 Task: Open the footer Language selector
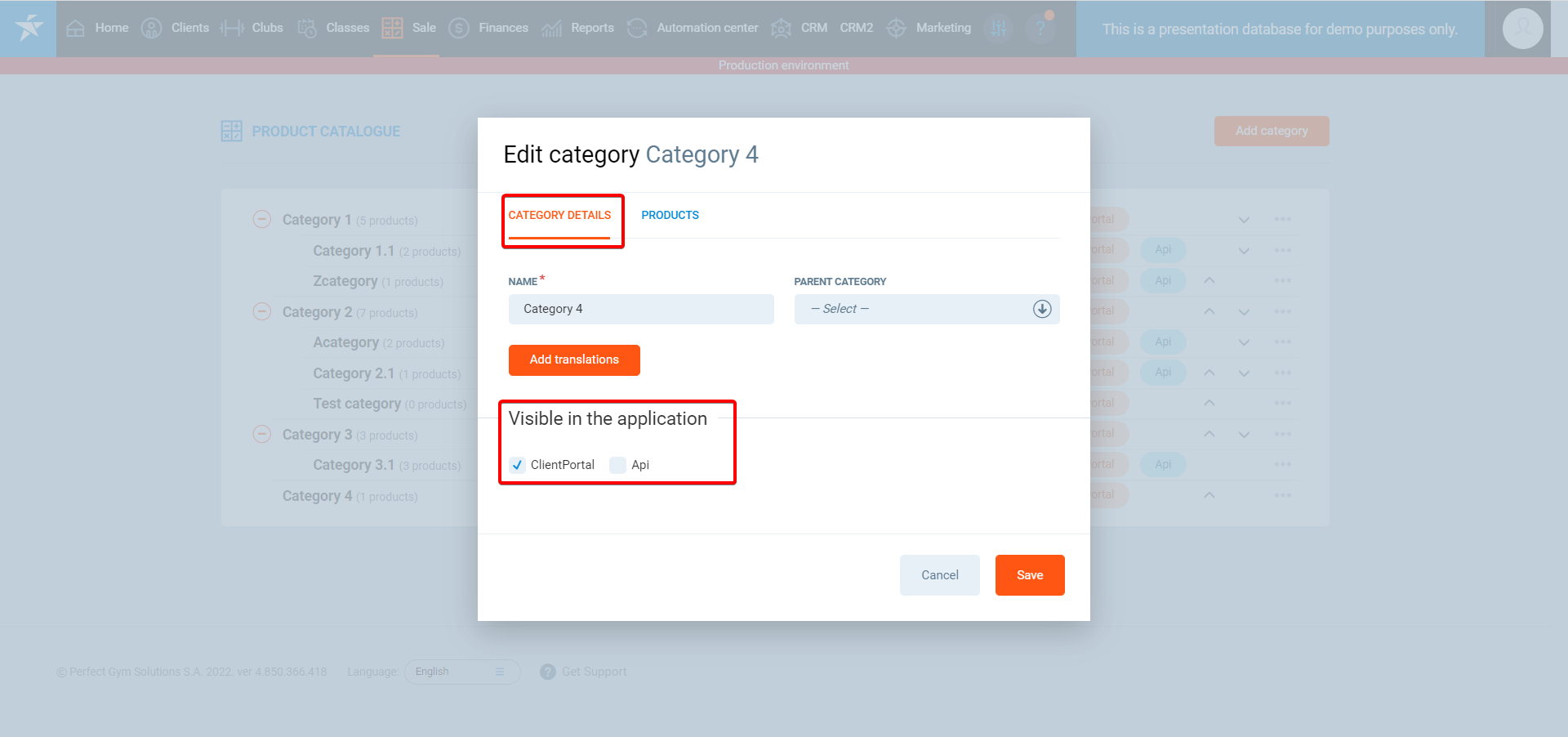coord(461,672)
